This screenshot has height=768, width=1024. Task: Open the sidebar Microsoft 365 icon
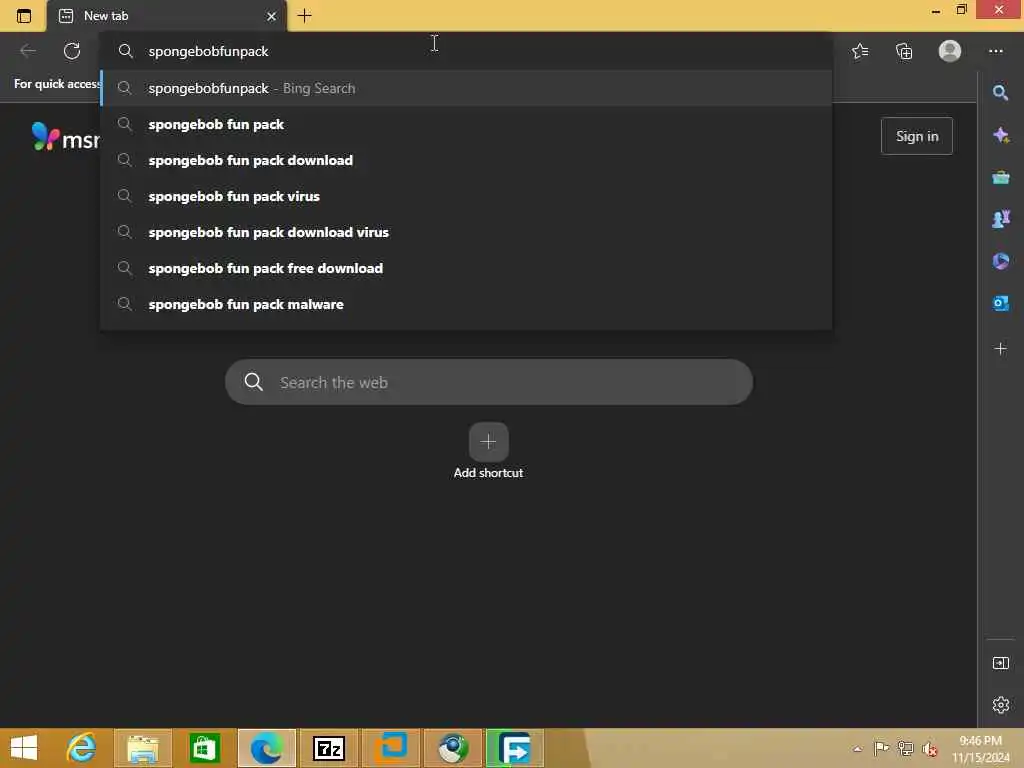tap(1000, 261)
